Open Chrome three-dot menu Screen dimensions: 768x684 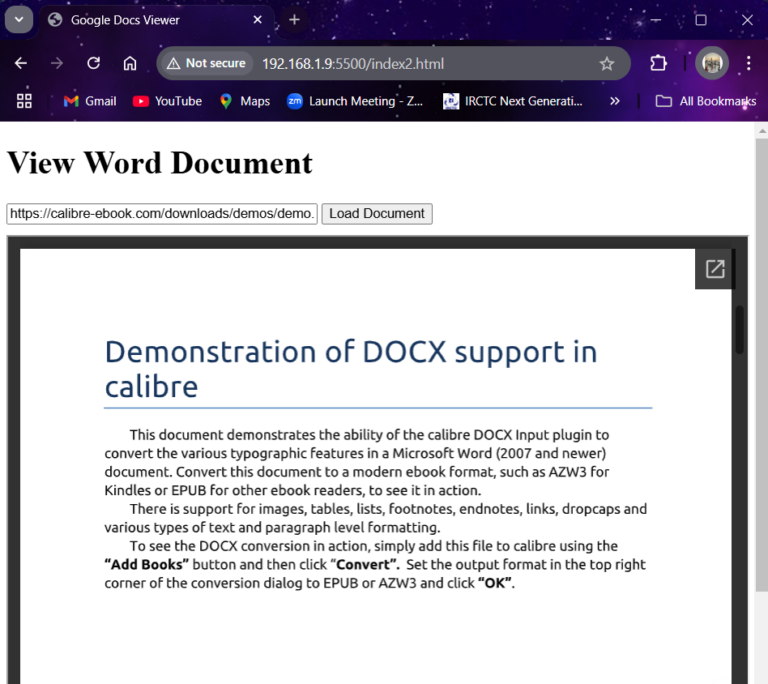tap(748, 63)
